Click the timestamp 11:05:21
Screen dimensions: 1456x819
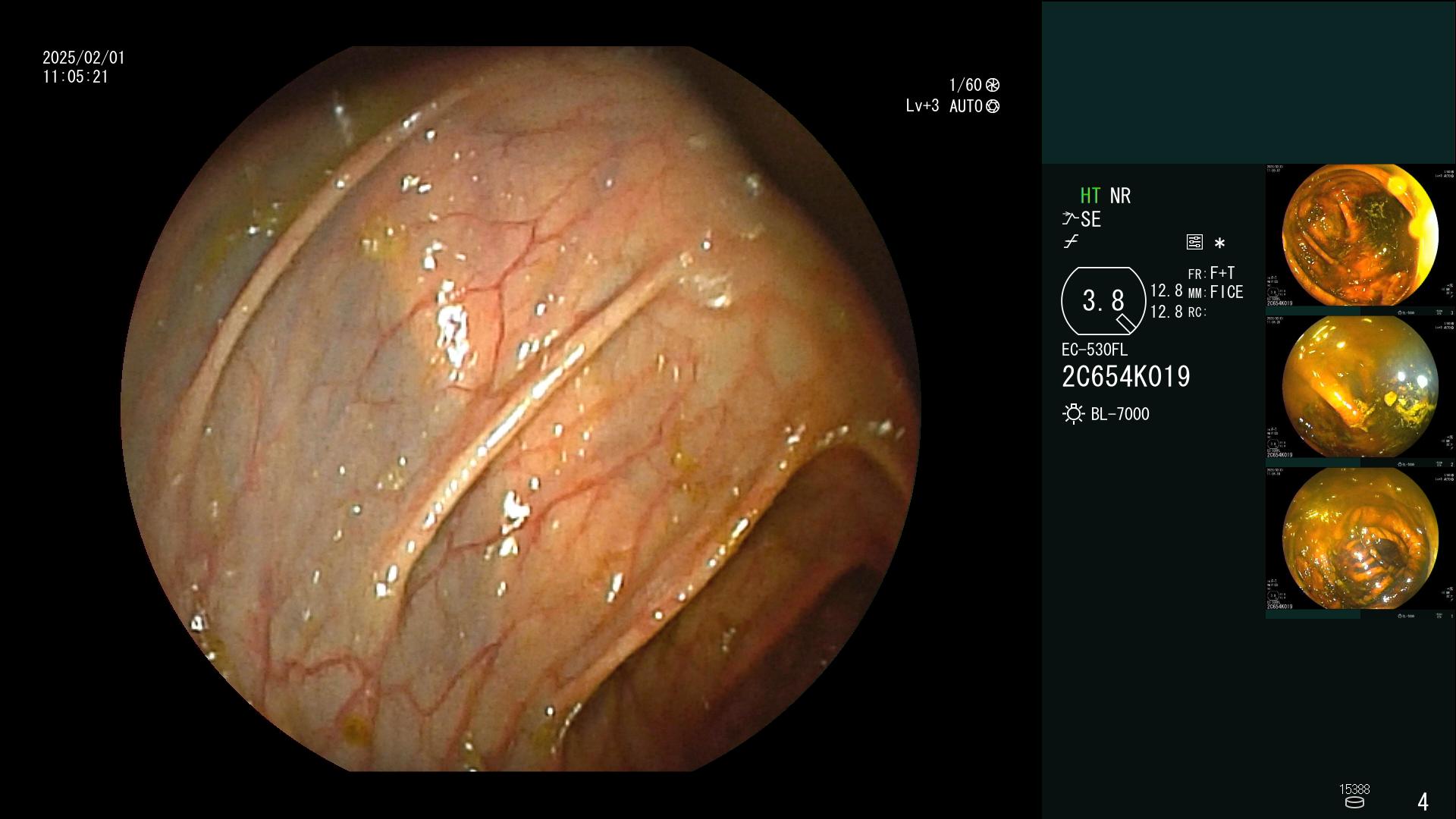pyautogui.click(x=76, y=77)
